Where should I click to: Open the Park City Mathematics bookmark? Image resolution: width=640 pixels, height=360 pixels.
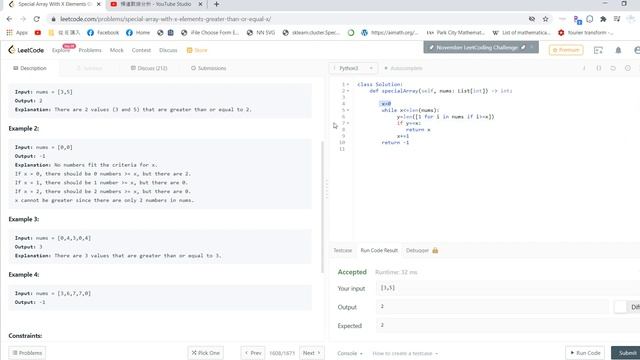[x=455, y=33]
